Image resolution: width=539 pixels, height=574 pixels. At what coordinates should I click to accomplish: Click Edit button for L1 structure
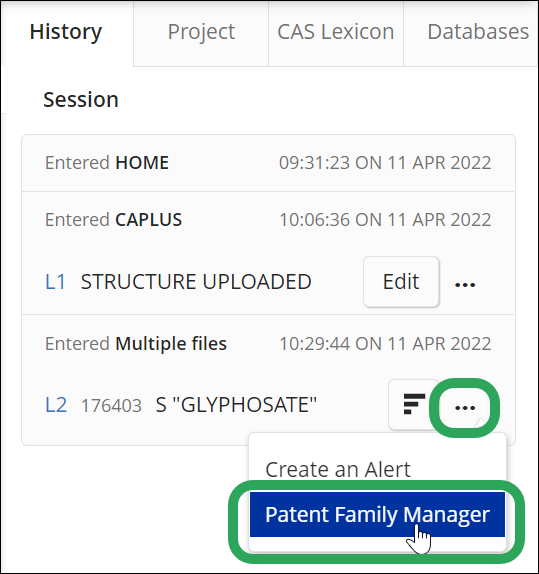(x=401, y=282)
